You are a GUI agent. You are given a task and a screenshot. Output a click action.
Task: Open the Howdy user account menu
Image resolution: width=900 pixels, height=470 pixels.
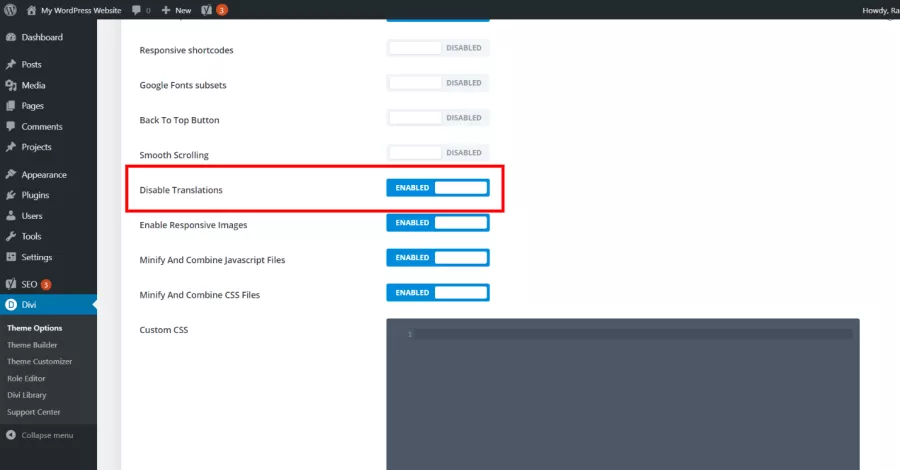pos(880,10)
